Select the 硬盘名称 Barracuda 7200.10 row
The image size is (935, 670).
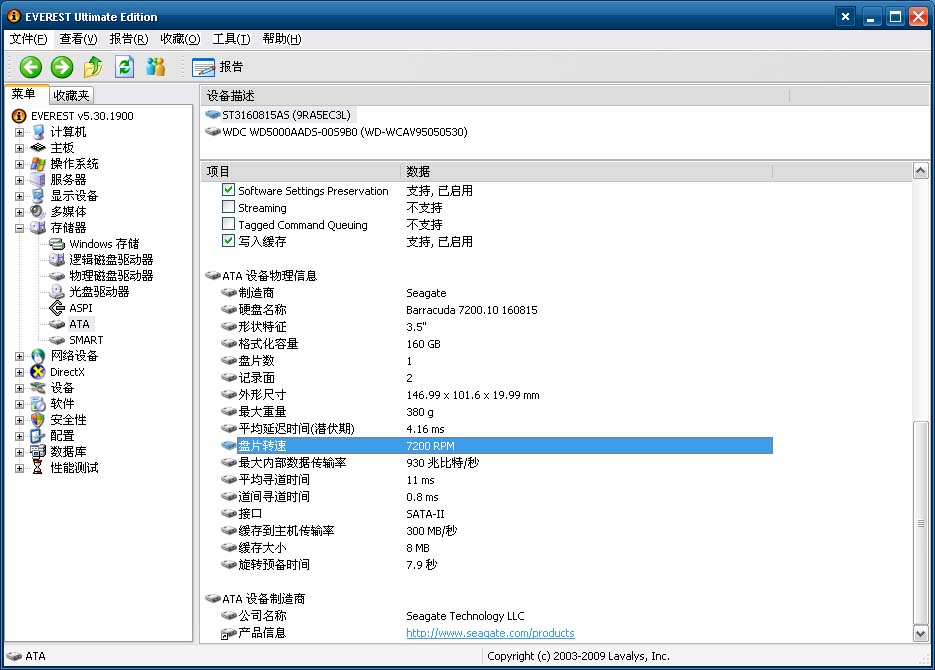pos(496,310)
